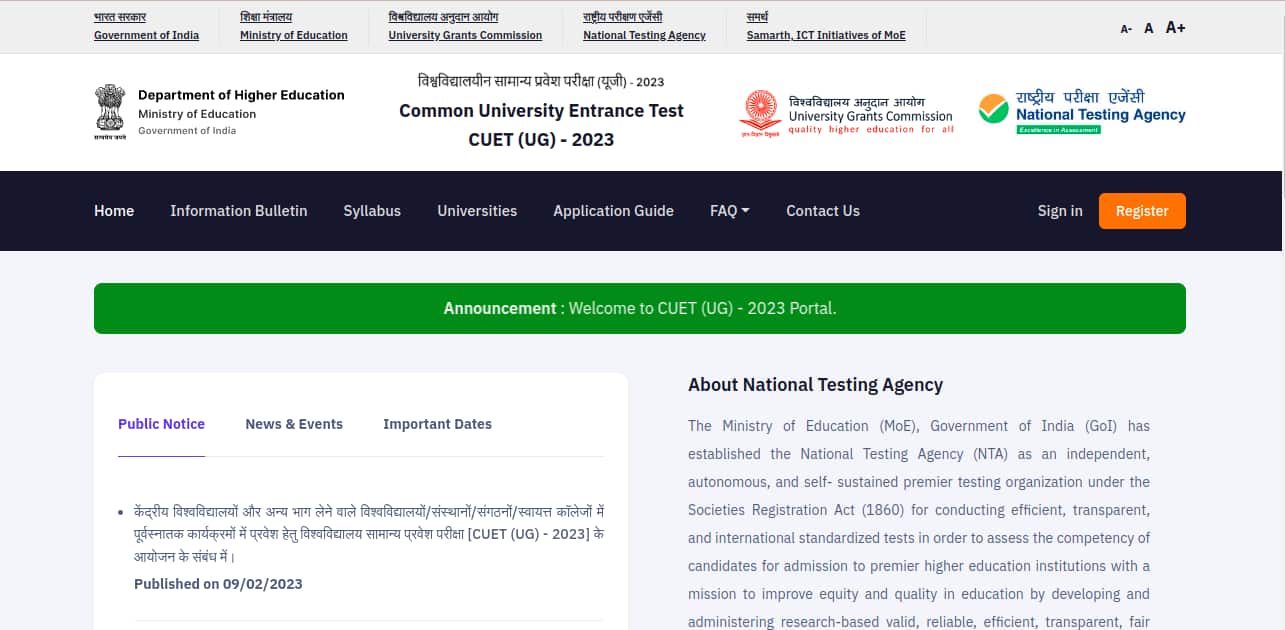Open the Universities page from the navbar

point(477,211)
